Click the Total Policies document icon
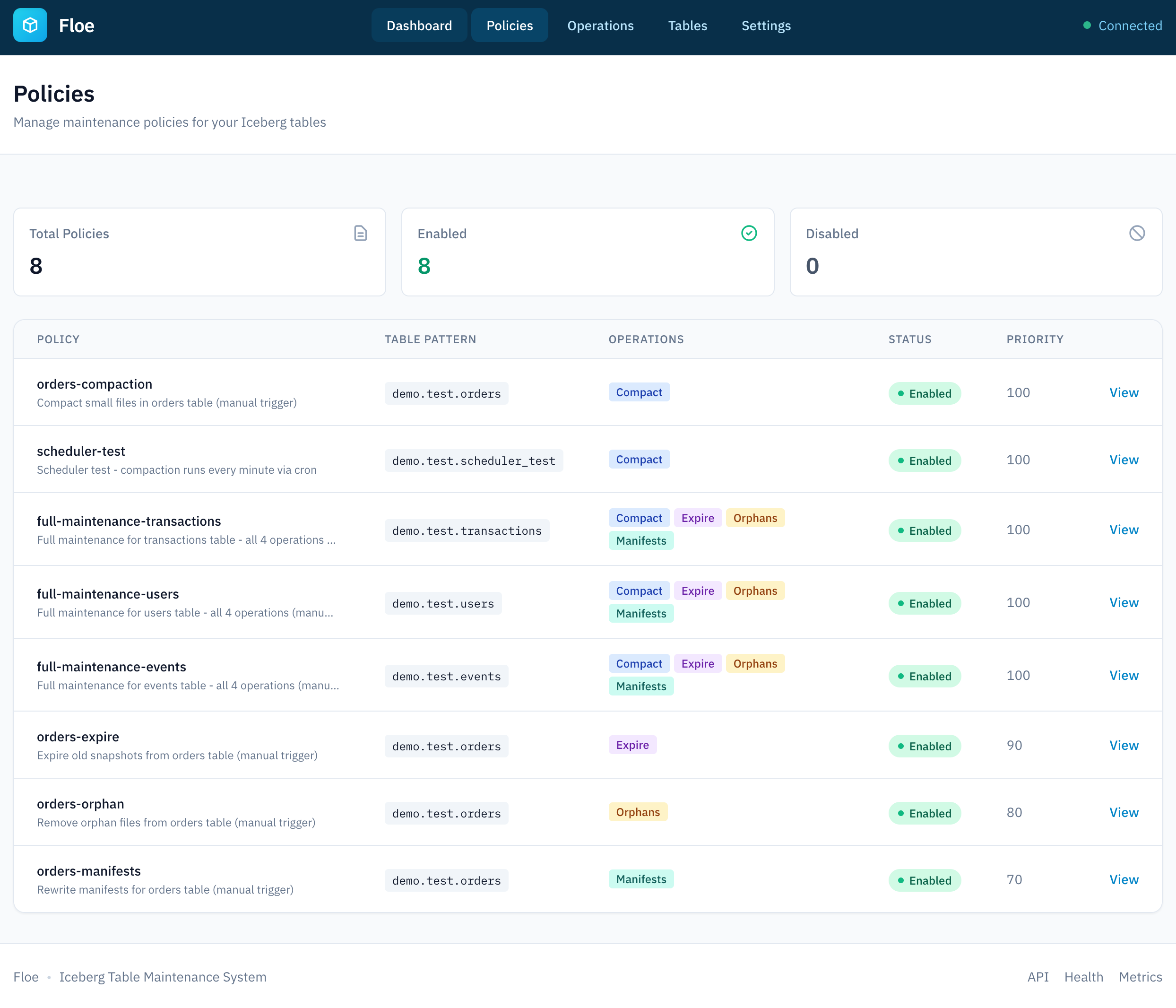Screen dimensions: 1176x1008 tap(360, 233)
